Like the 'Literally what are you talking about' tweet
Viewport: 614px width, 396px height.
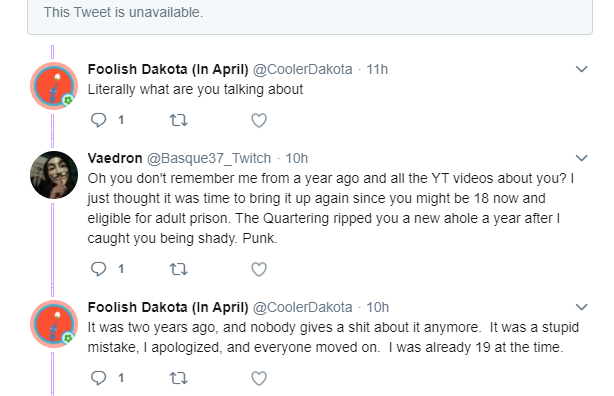(x=259, y=120)
